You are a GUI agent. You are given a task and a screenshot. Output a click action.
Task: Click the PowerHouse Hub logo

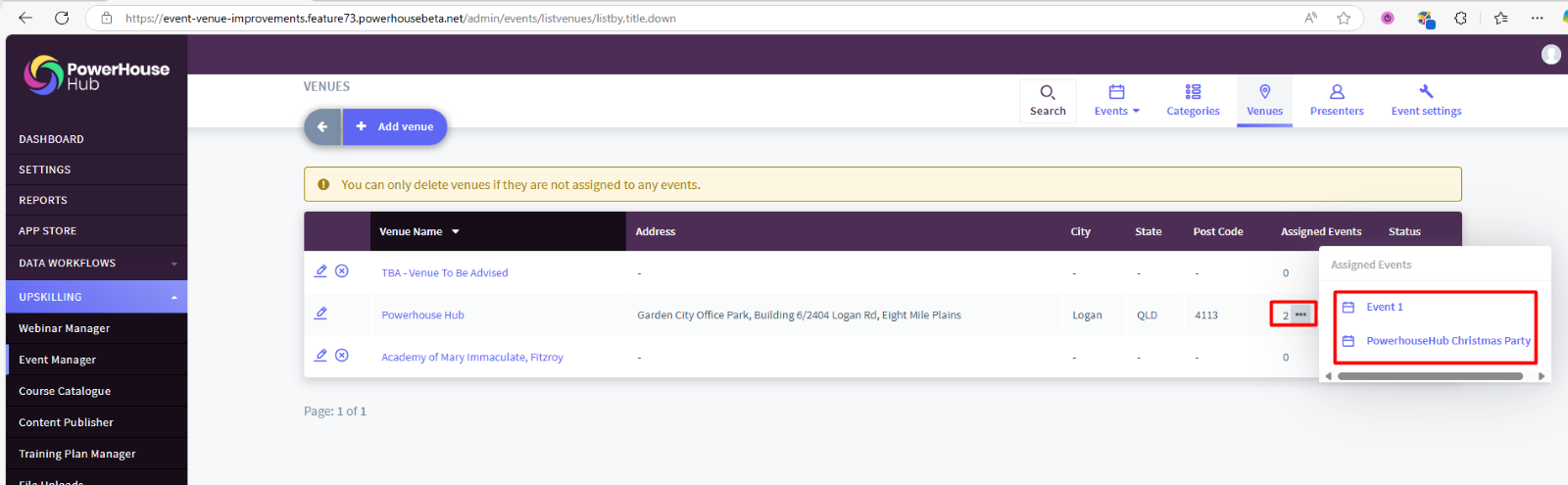[x=96, y=75]
